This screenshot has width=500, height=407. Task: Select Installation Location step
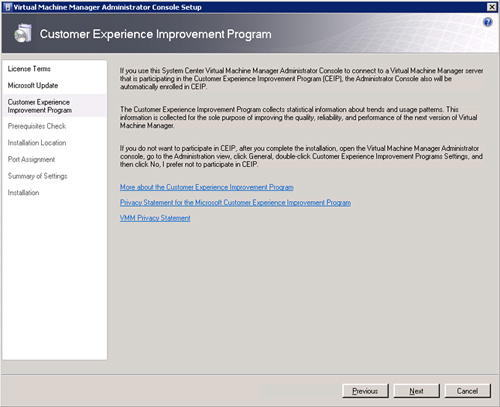tap(37, 143)
